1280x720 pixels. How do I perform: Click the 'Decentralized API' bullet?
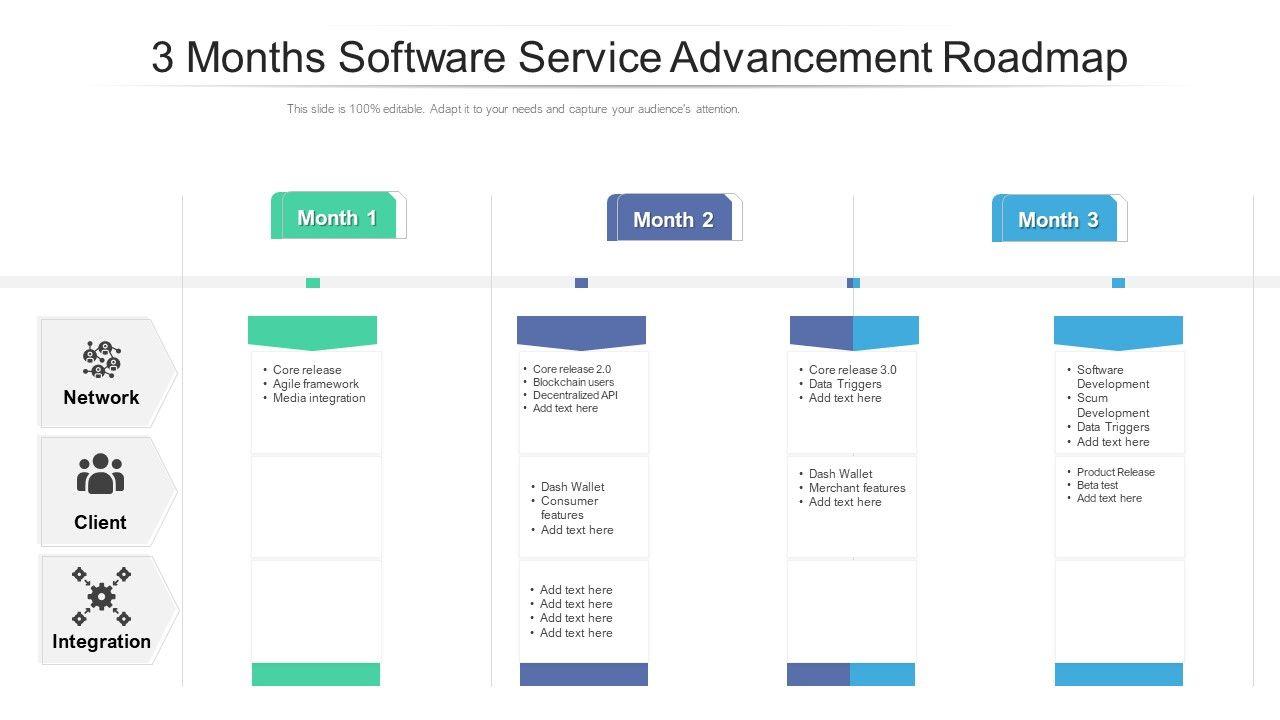575,395
